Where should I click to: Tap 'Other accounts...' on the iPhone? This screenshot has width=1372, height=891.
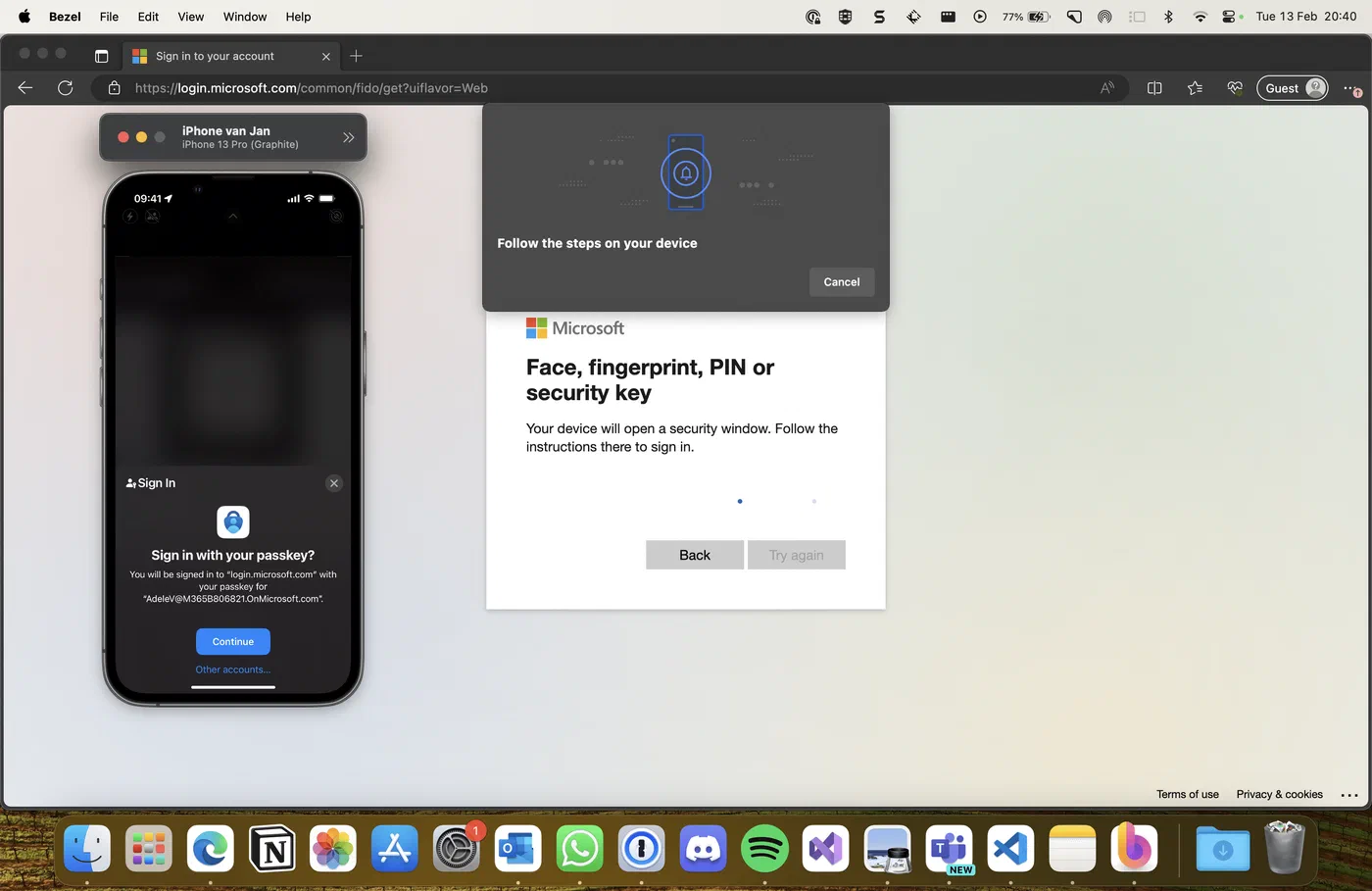233,670
